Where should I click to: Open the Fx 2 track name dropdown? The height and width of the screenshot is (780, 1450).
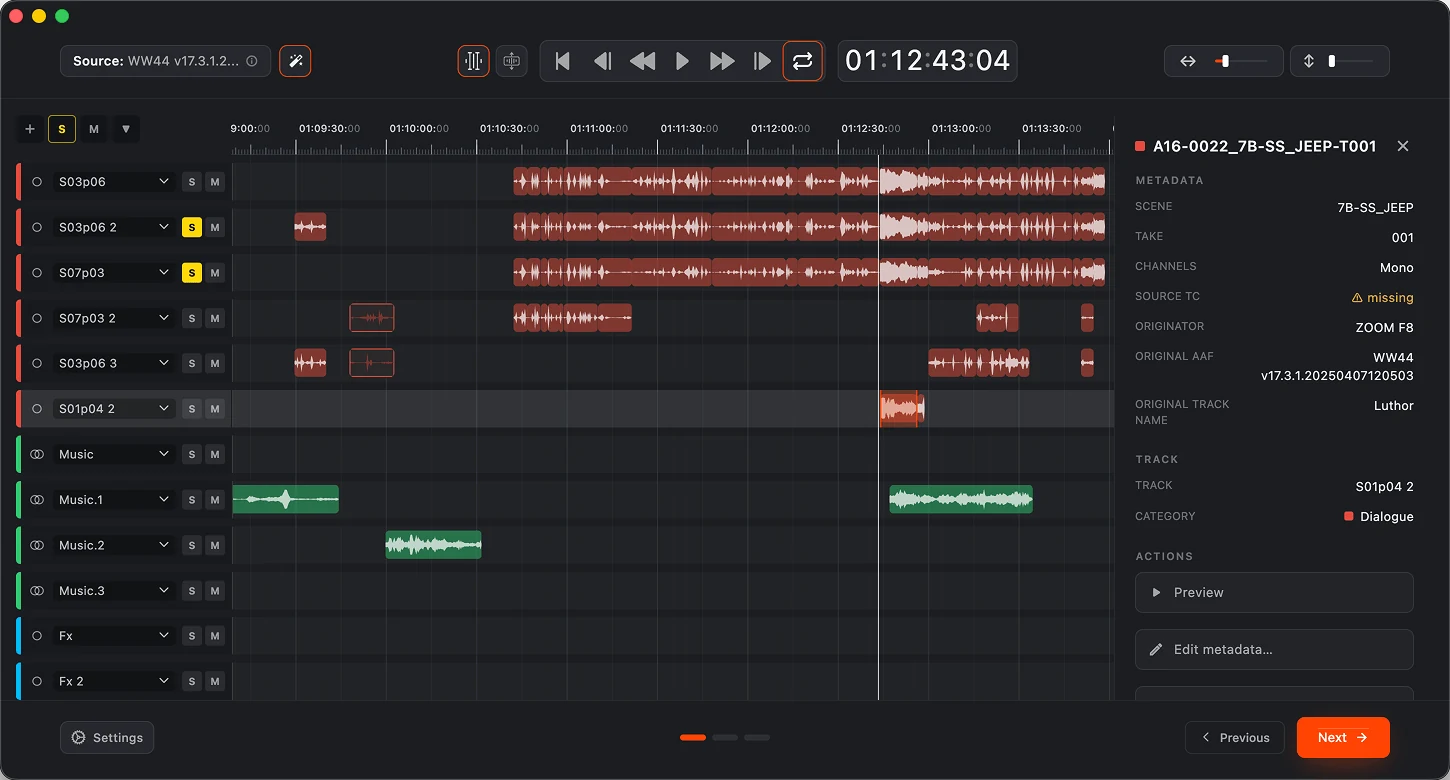click(114, 681)
